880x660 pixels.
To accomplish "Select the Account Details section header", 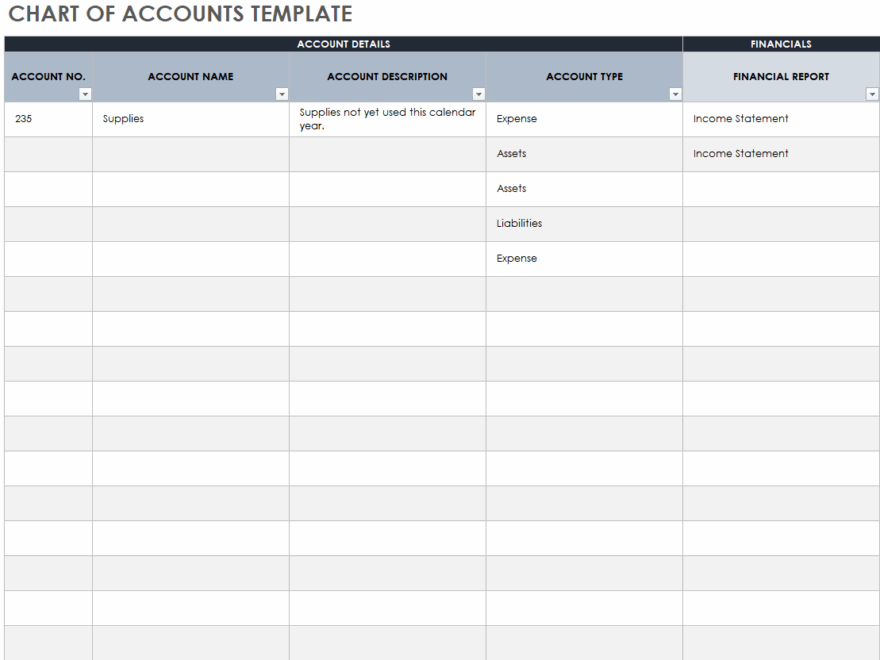I will (x=343, y=44).
